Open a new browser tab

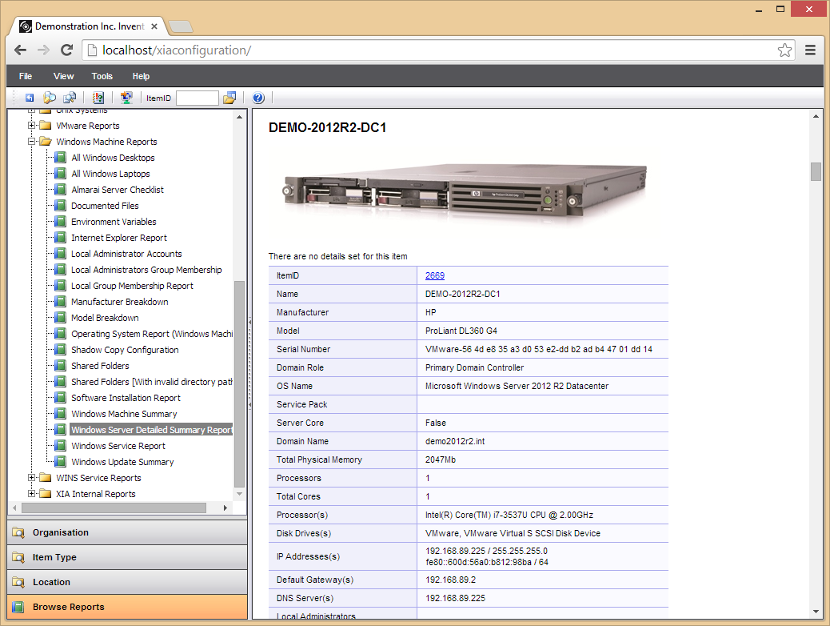click(x=181, y=26)
